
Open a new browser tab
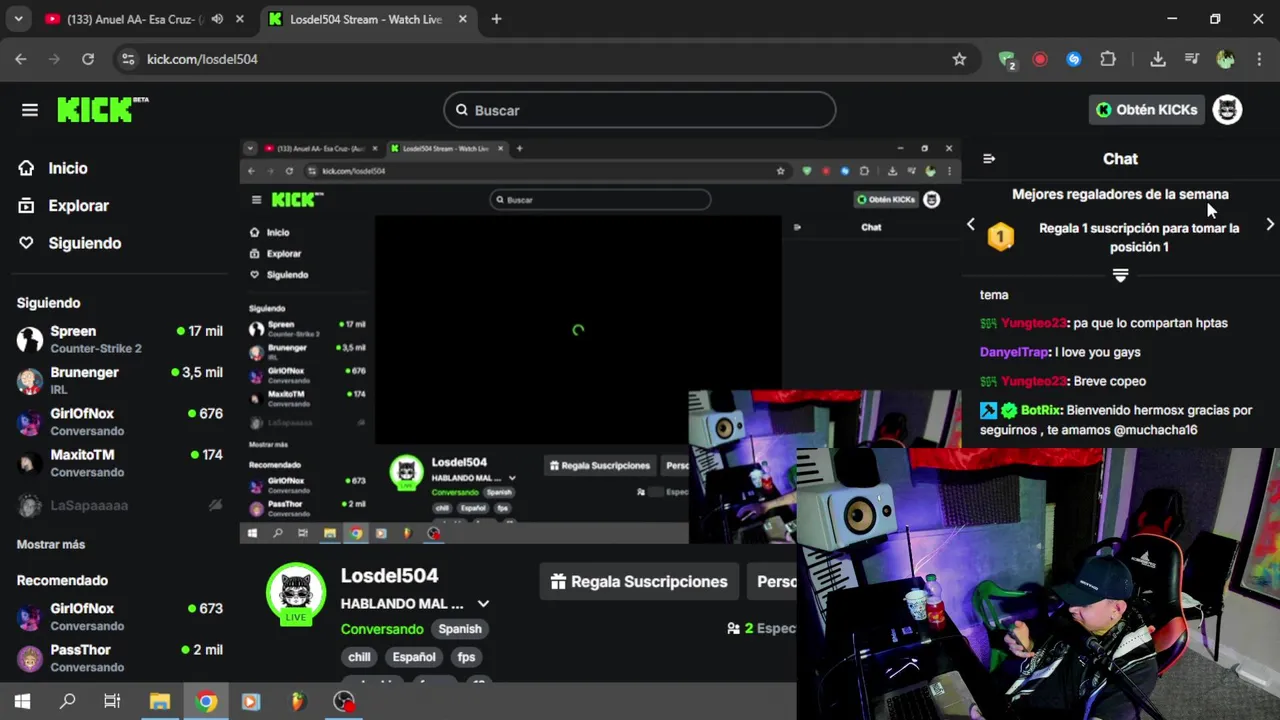point(496,19)
